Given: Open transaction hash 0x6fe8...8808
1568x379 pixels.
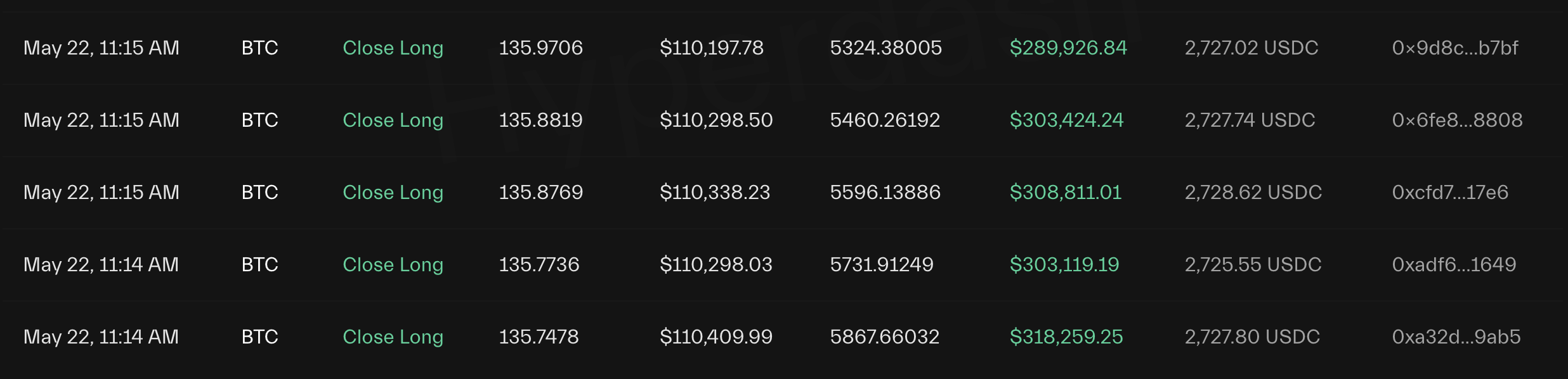Looking at the screenshot, I should pyautogui.click(x=1457, y=120).
